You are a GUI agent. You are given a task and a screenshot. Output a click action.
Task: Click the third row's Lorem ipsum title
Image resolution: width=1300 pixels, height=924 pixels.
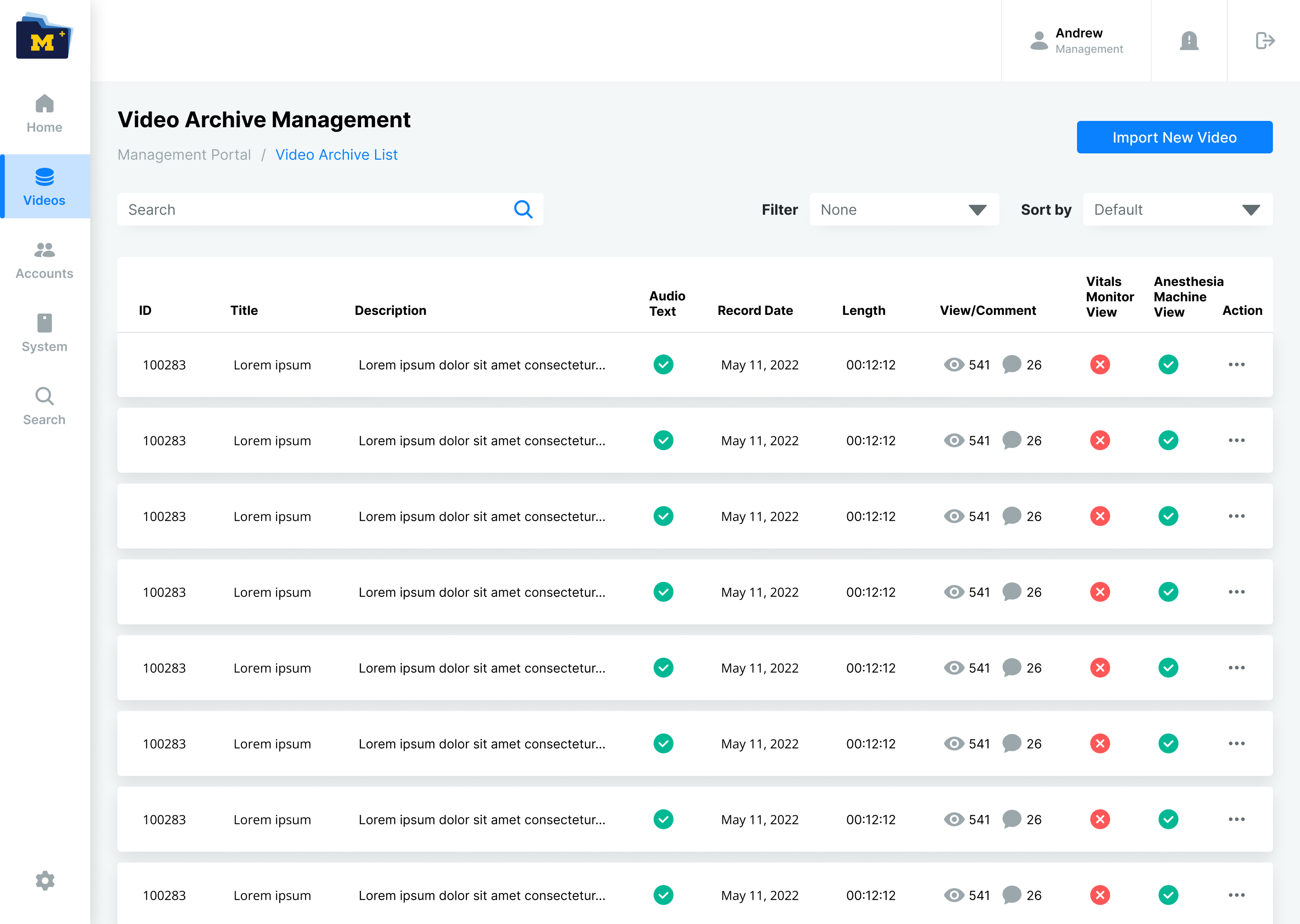click(x=272, y=517)
